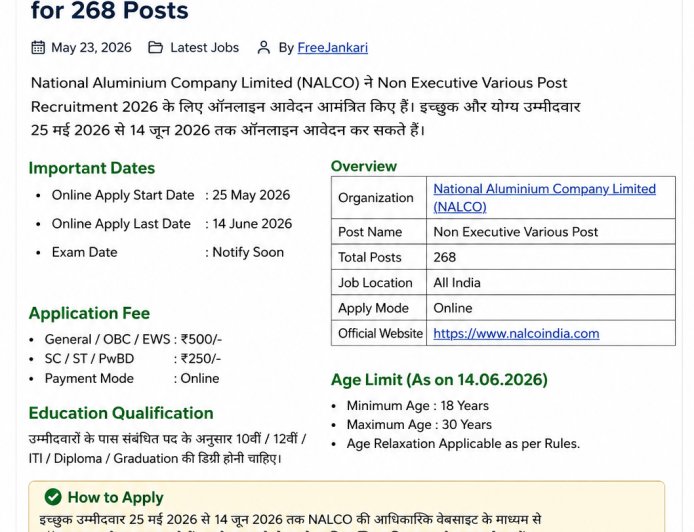Image resolution: width=694 pixels, height=532 pixels.
Task: Click the post date May 23, 2026
Action: 91,47
